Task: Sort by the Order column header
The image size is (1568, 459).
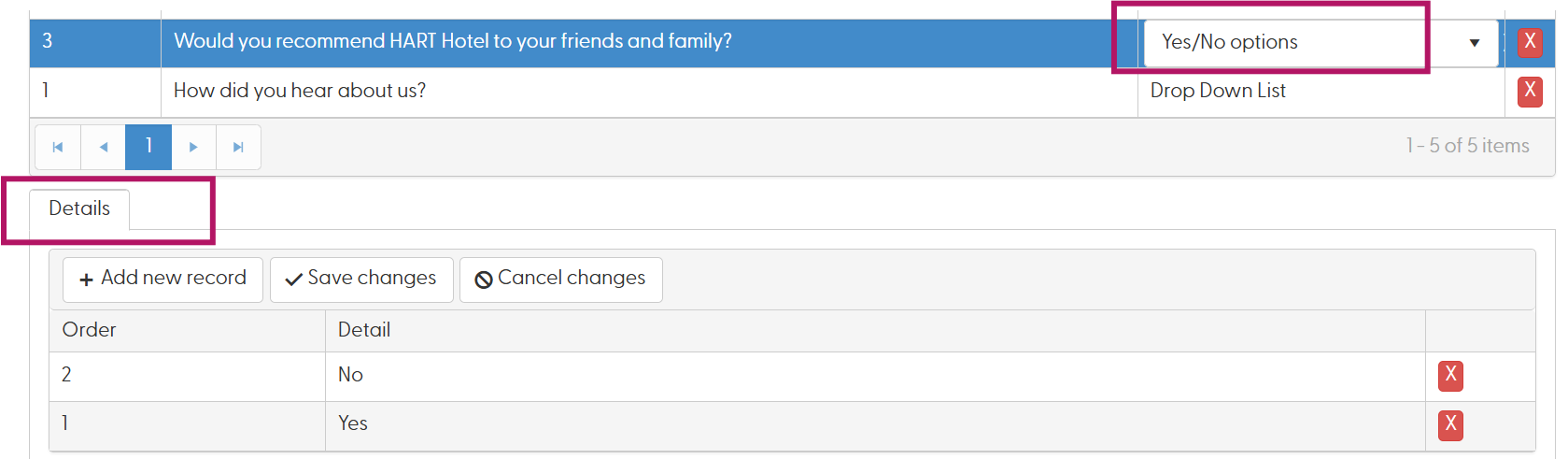Action: (89, 330)
